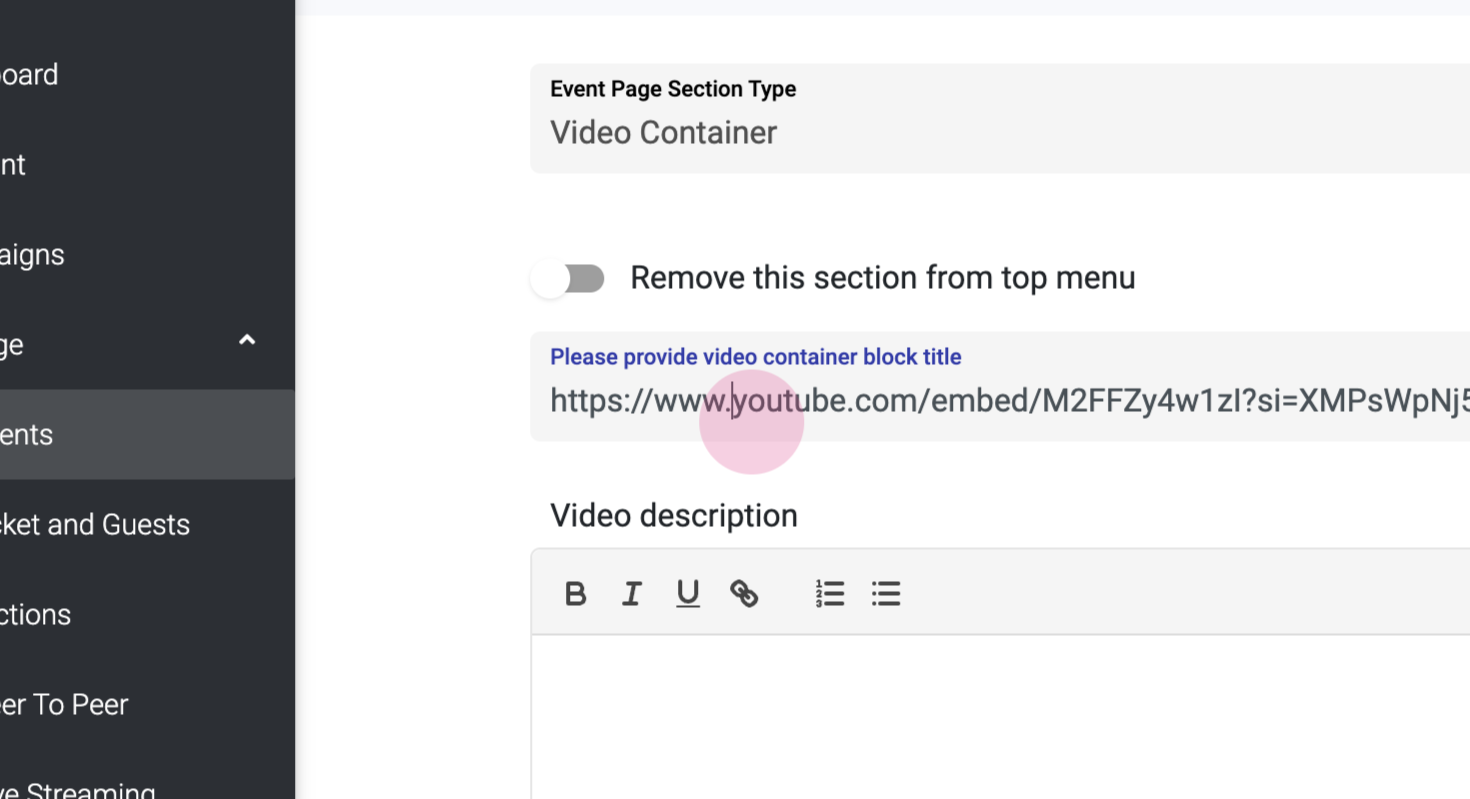Apply italic formatting in description toolbar
The width and height of the screenshot is (1470, 799).
coord(631,594)
